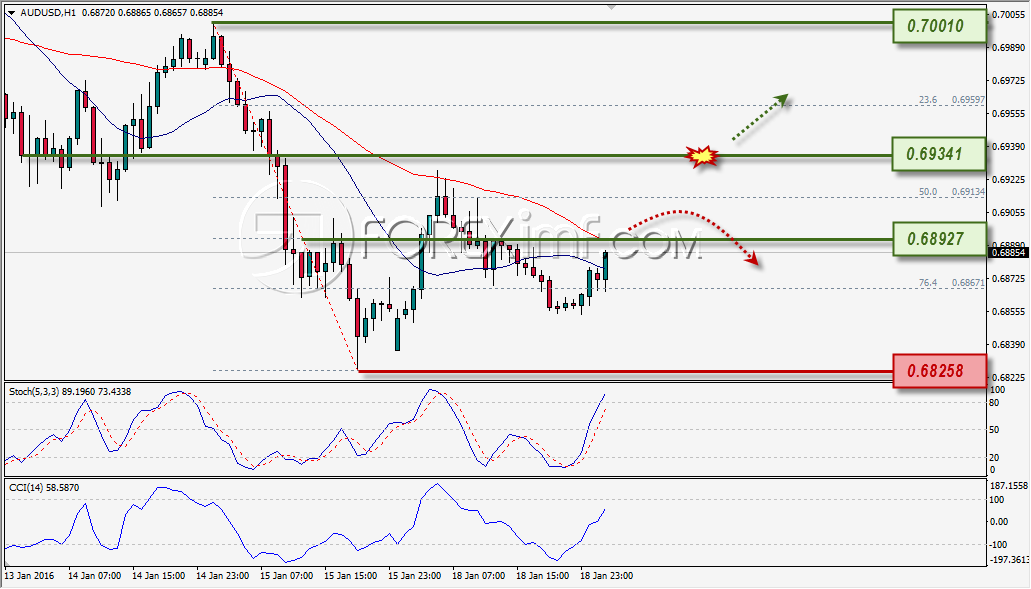
Task: Click the 18 Jan 07:00 time label
Action: tap(479, 576)
